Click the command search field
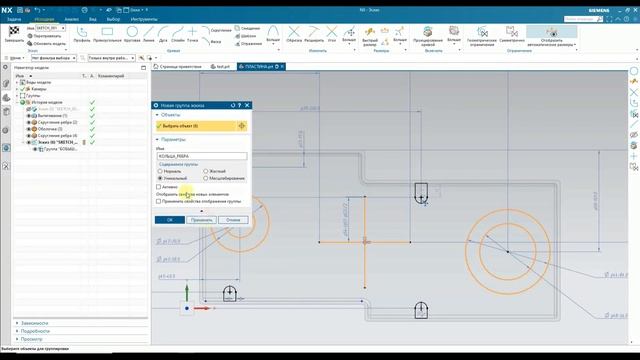This screenshot has height=360, width=640. coord(583,19)
